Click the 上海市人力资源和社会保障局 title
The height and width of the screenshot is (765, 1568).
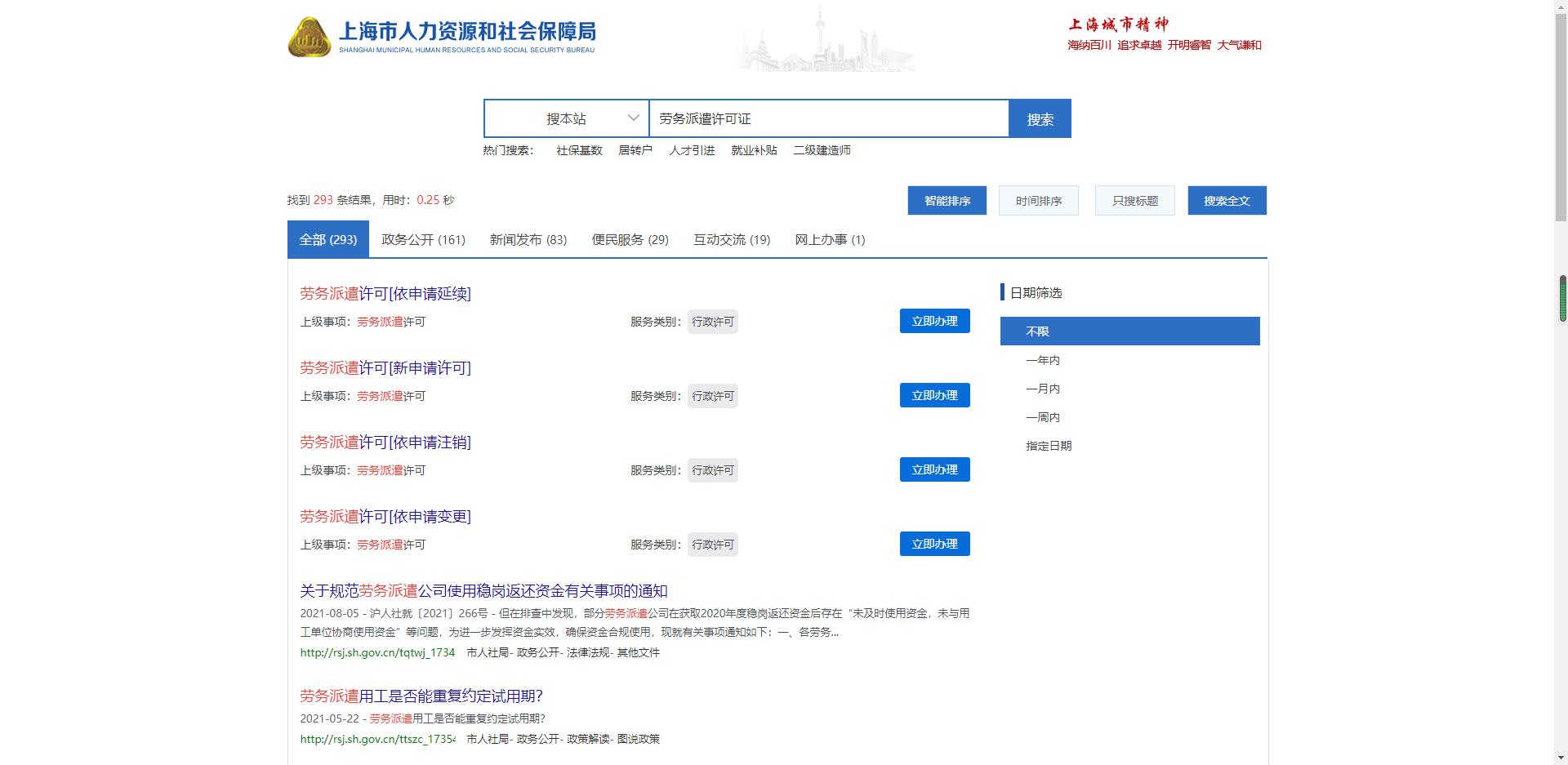pos(467,32)
